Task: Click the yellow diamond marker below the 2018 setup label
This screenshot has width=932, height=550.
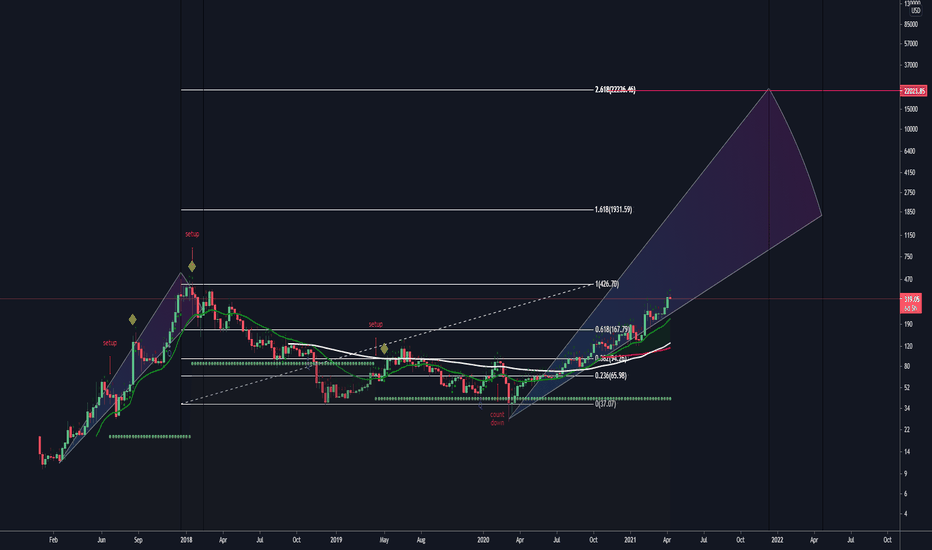Action: [192, 266]
